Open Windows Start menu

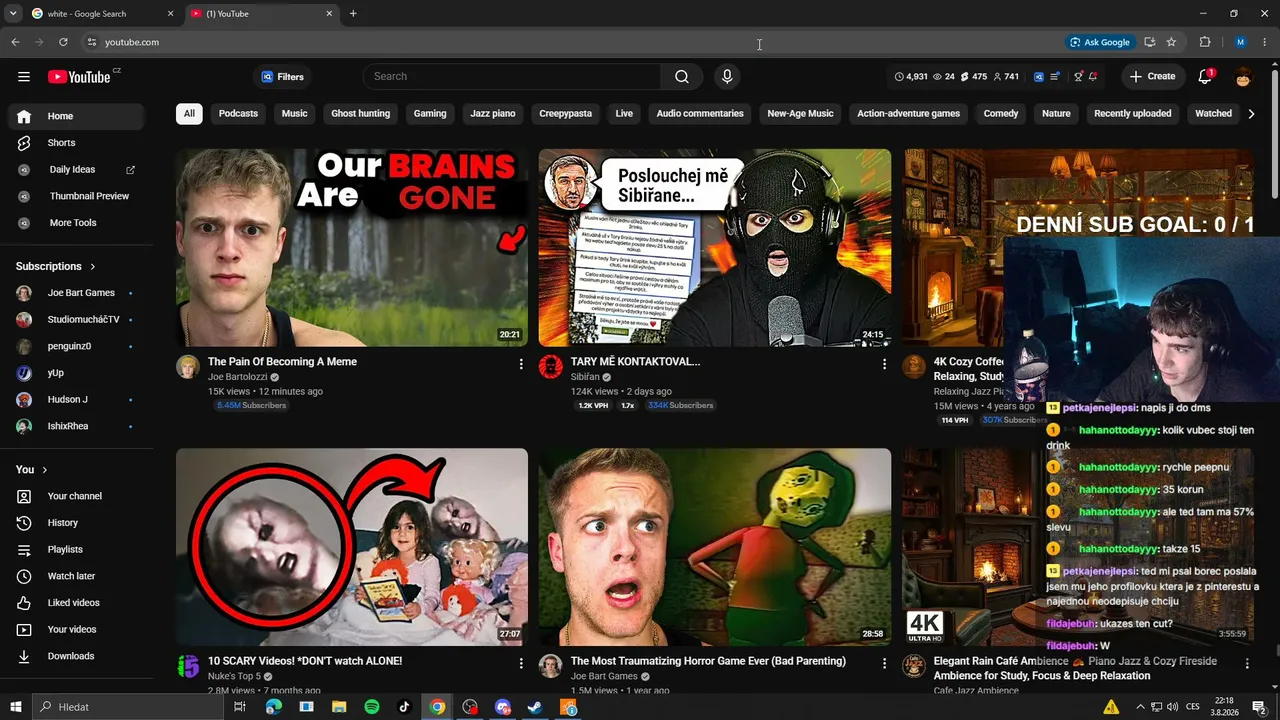(15, 707)
